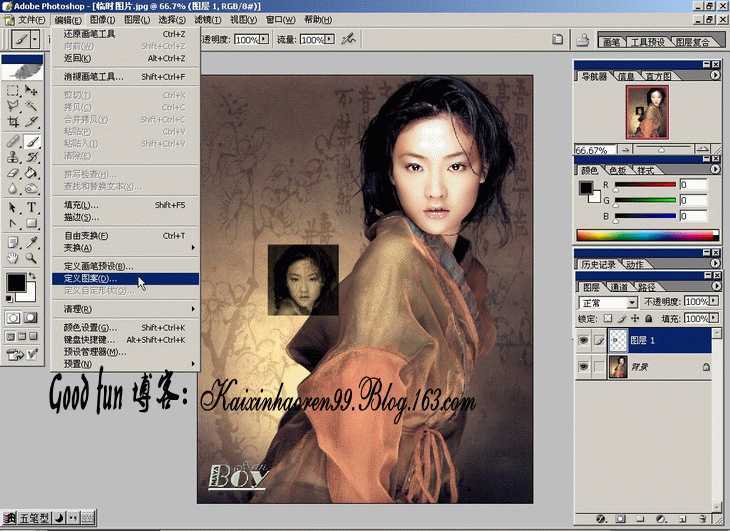Screen dimensions: 730x531
Task: Toggle visibility of the 背景 layer
Action: click(585, 368)
